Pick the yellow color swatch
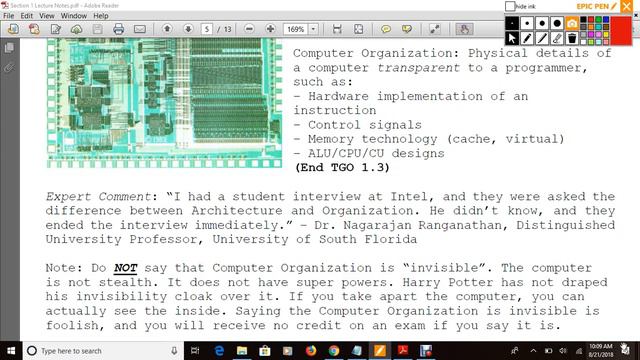Screen dimensions: 640x360 click(606, 35)
